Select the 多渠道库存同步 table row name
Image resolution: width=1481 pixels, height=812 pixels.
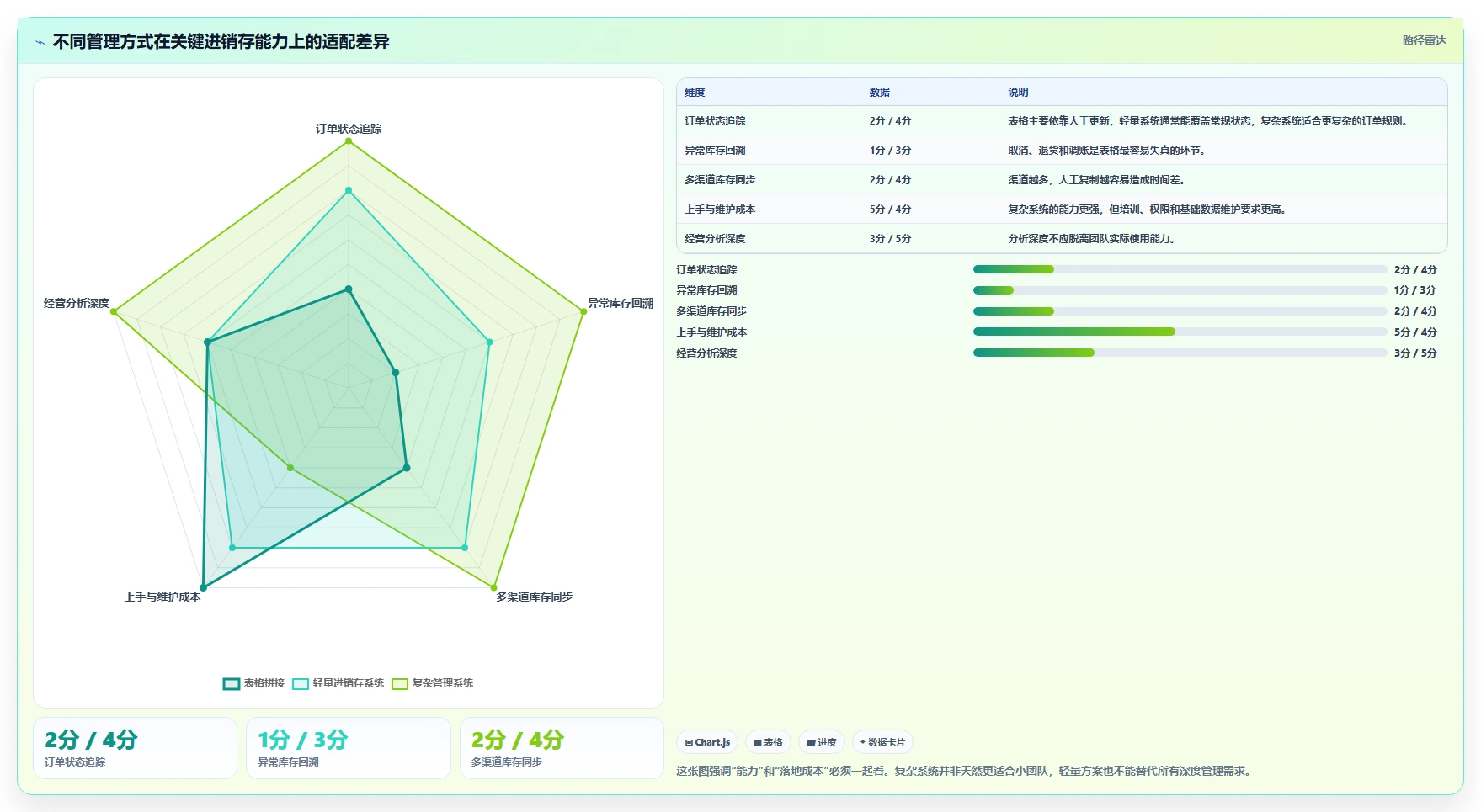[x=720, y=180]
